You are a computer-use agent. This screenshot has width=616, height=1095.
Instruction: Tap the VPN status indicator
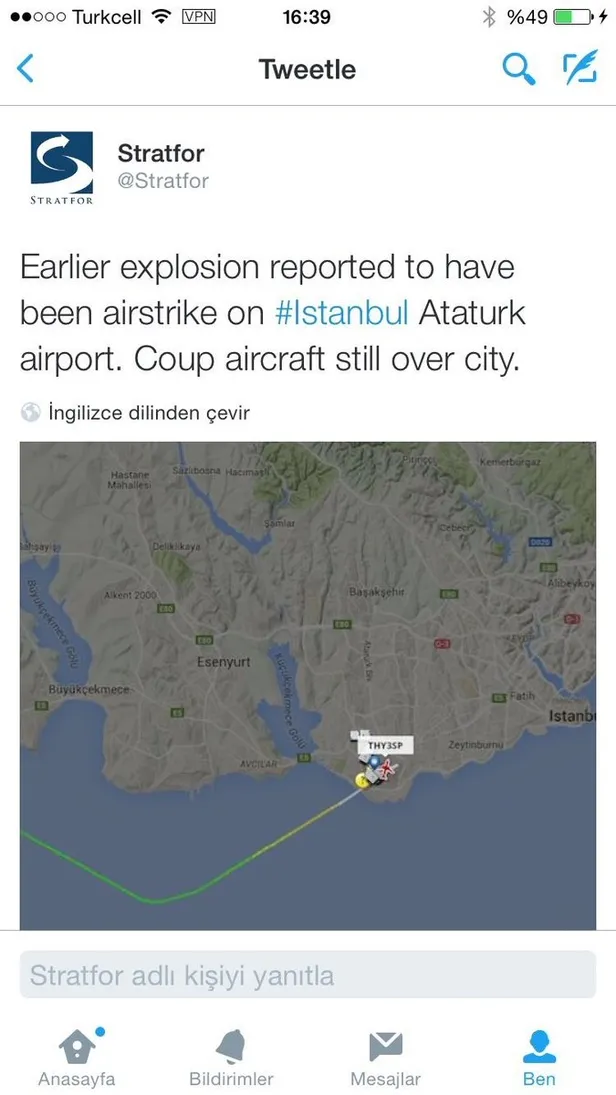click(200, 17)
